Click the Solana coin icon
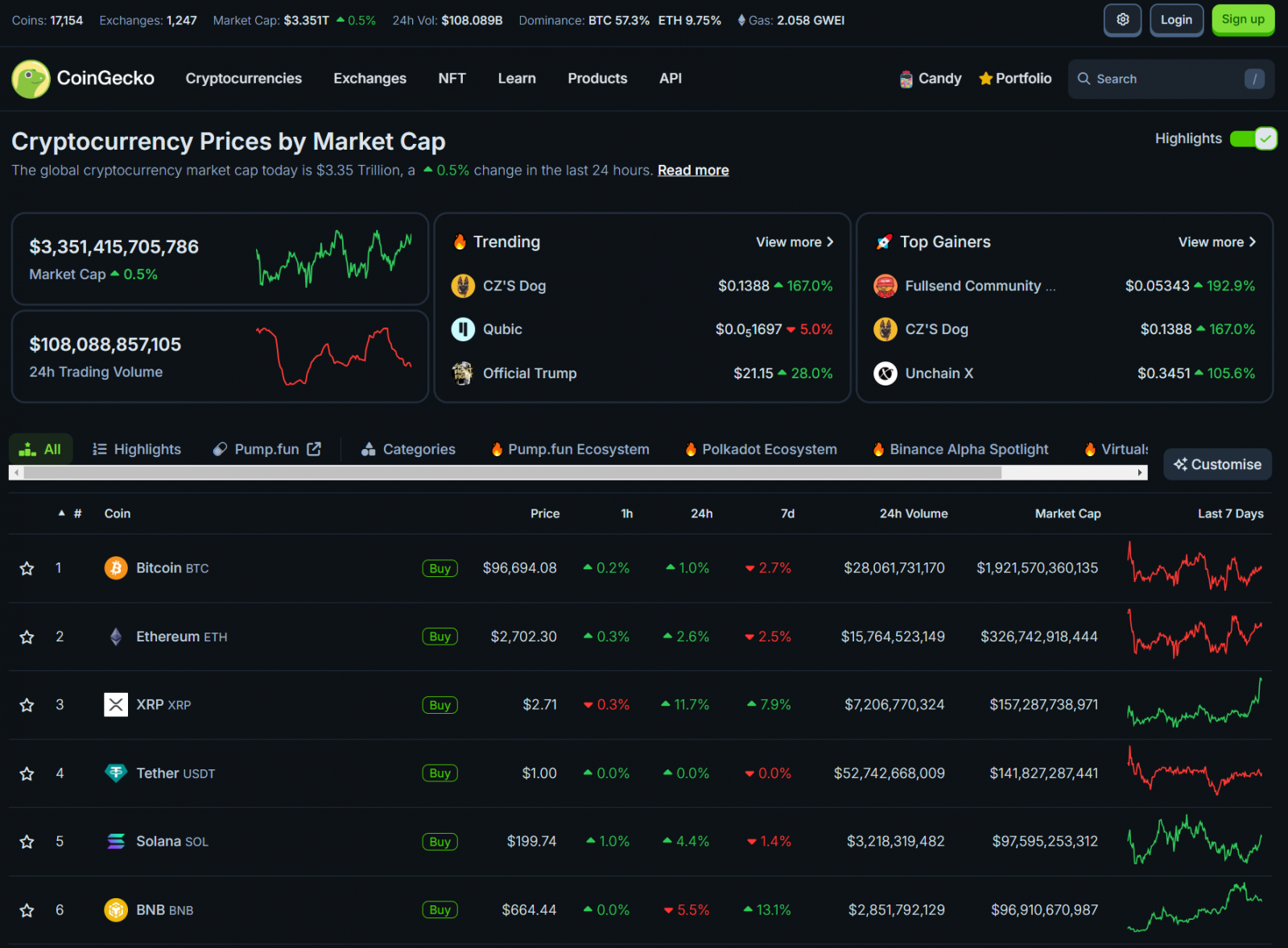 click(116, 842)
